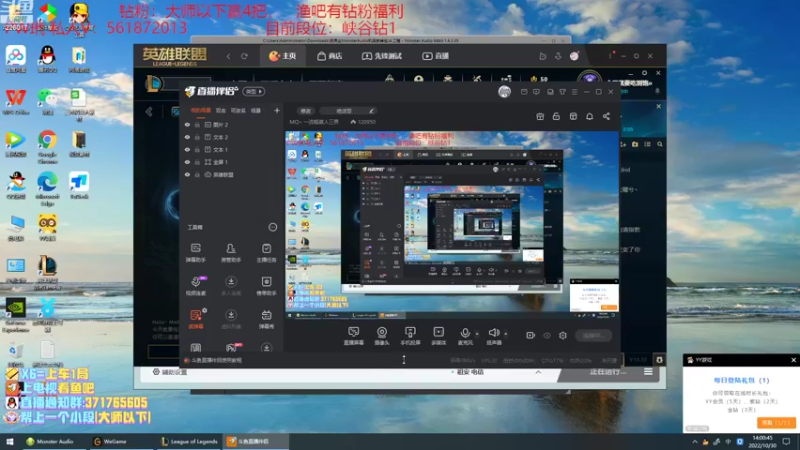The height and width of the screenshot is (450, 800).
Task: Claim the YY daily login gift button
Action: 776,422
